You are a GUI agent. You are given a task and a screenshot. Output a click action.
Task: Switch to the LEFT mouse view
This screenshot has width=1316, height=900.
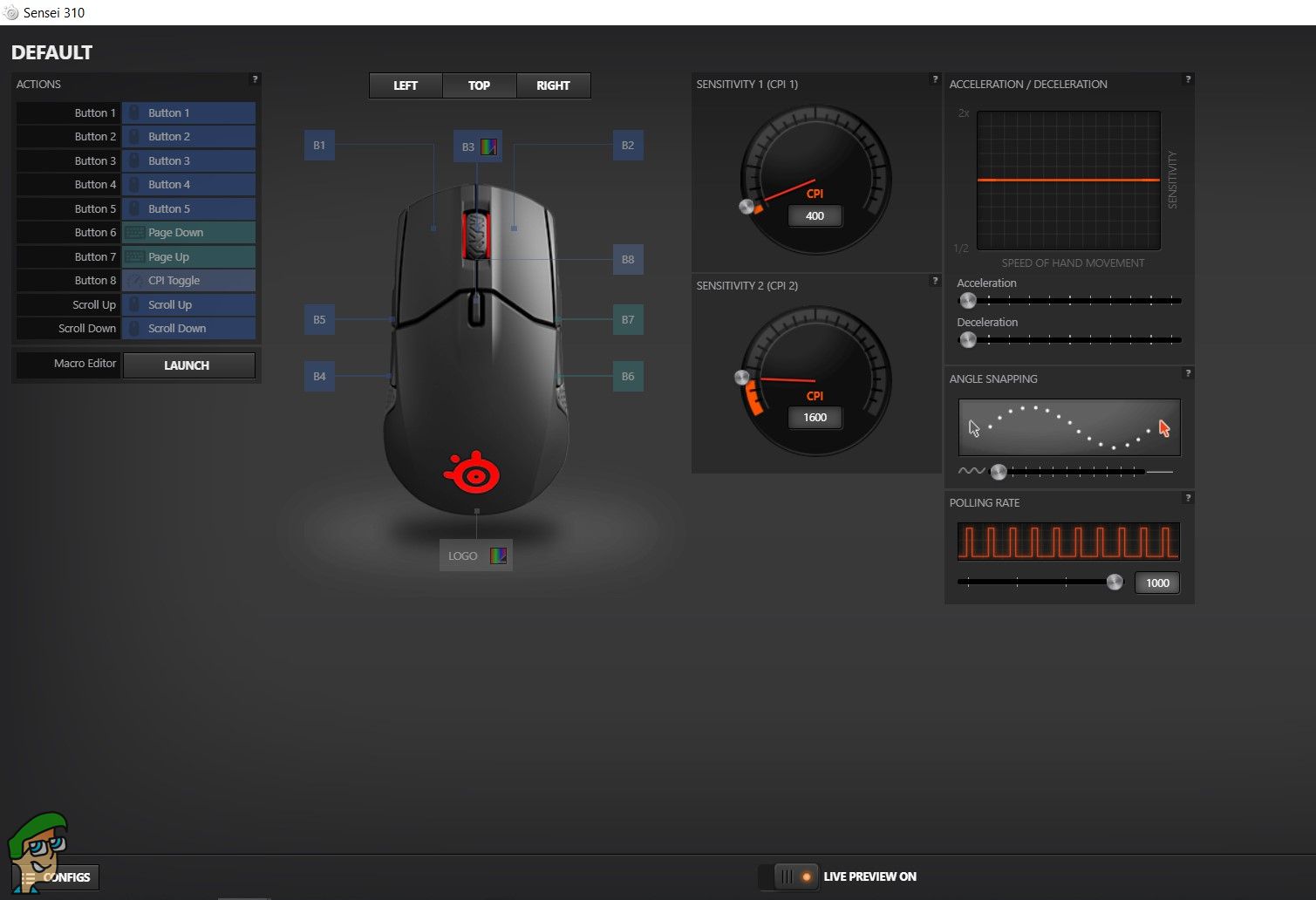pos(406,85)
